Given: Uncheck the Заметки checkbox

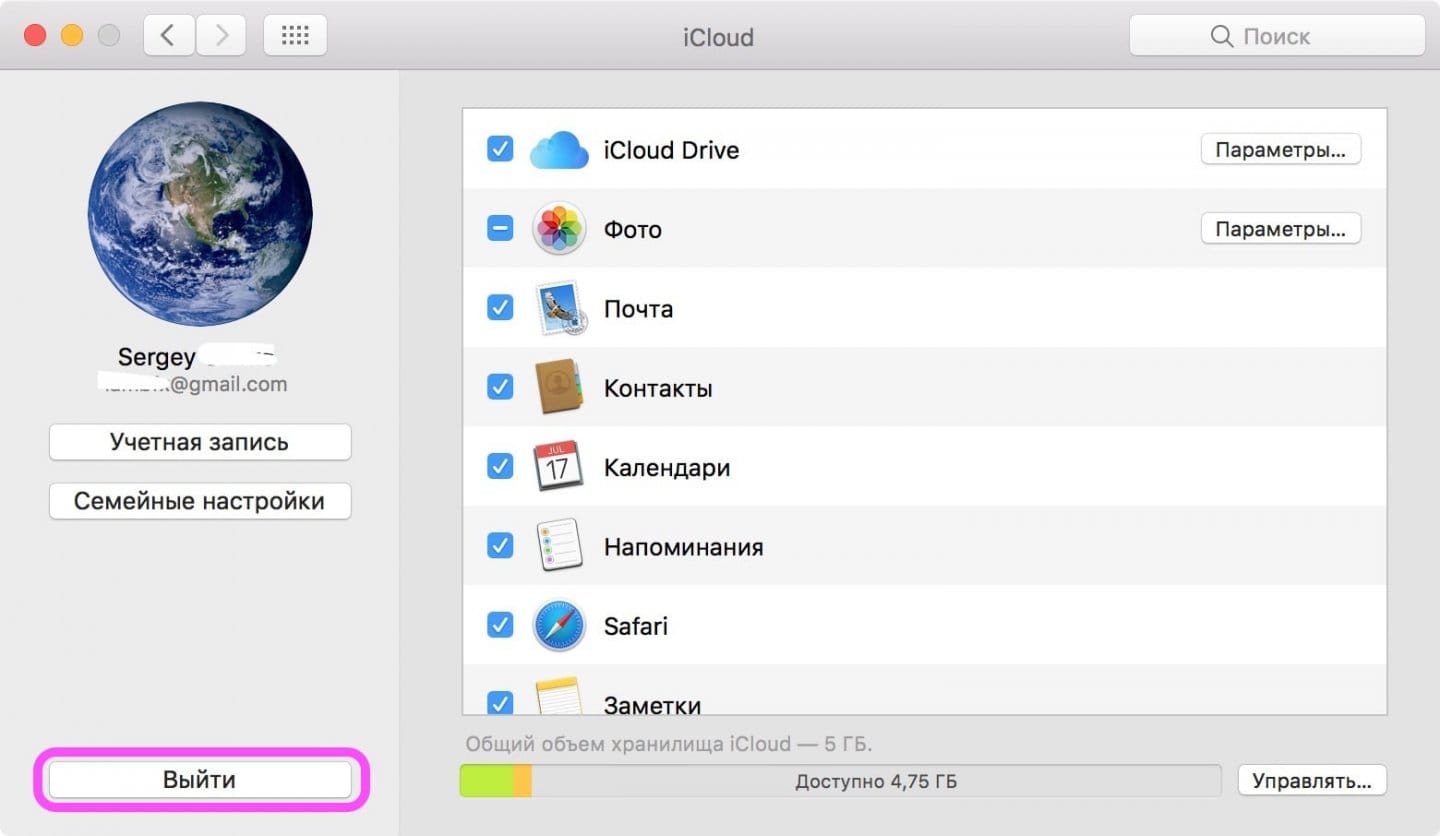Looking at the screenshot, I should pos(500,702).
